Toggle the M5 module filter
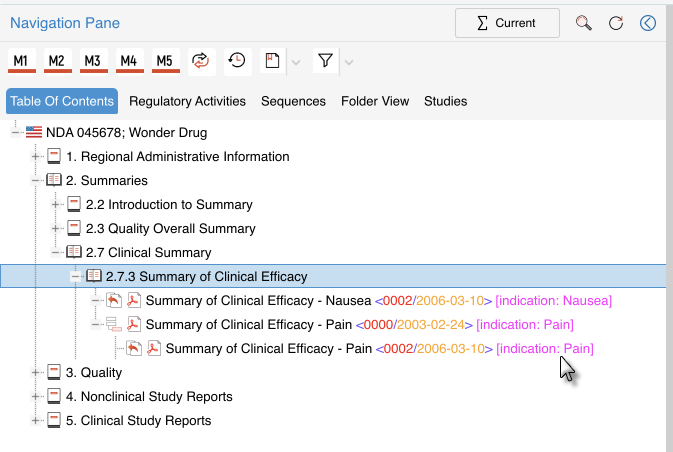This screenshot has width=673, height=452. pos(165,61)
